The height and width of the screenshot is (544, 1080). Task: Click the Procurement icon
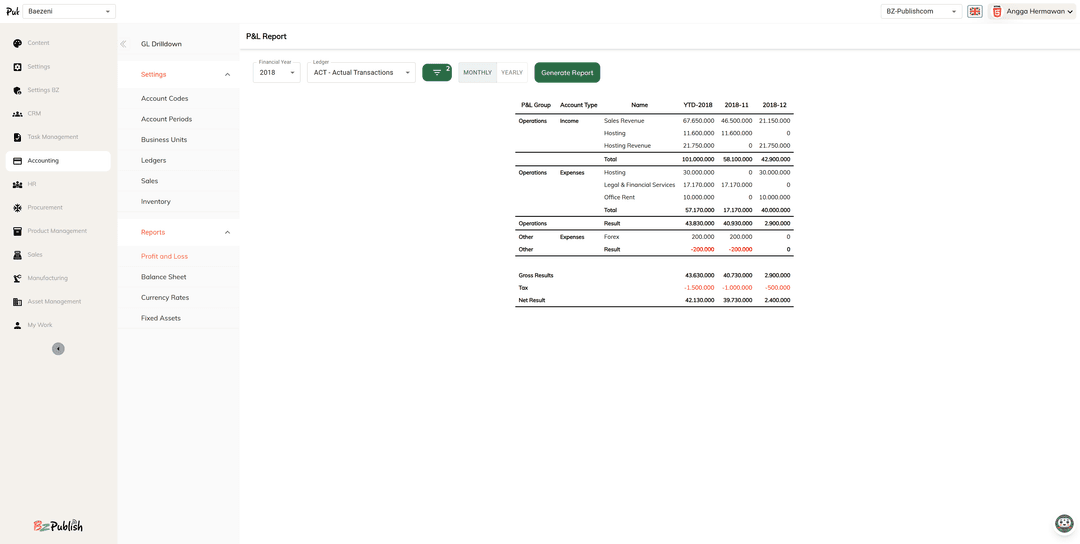point(17,208)
